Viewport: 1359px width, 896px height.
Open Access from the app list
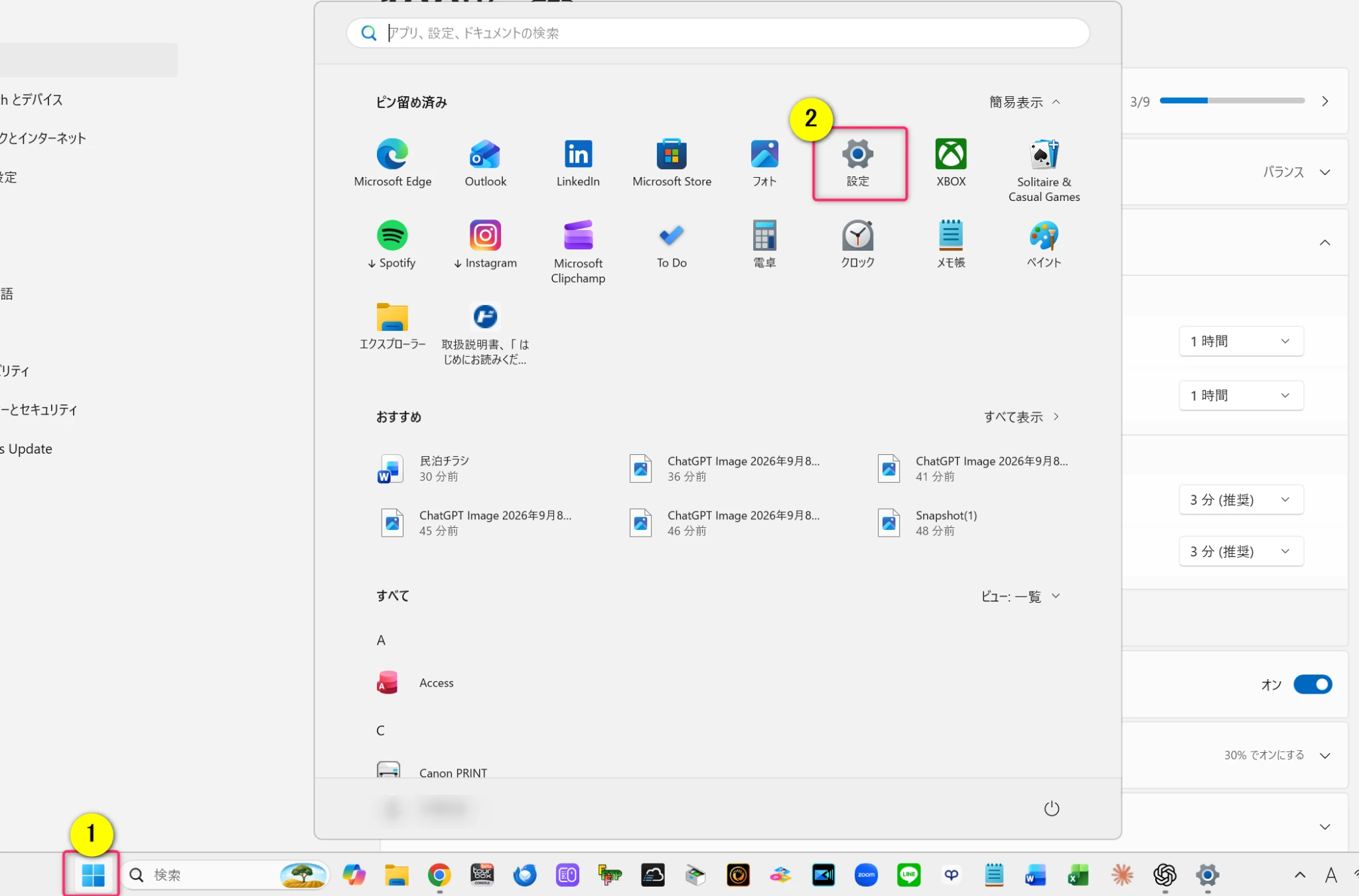point(415,682)
